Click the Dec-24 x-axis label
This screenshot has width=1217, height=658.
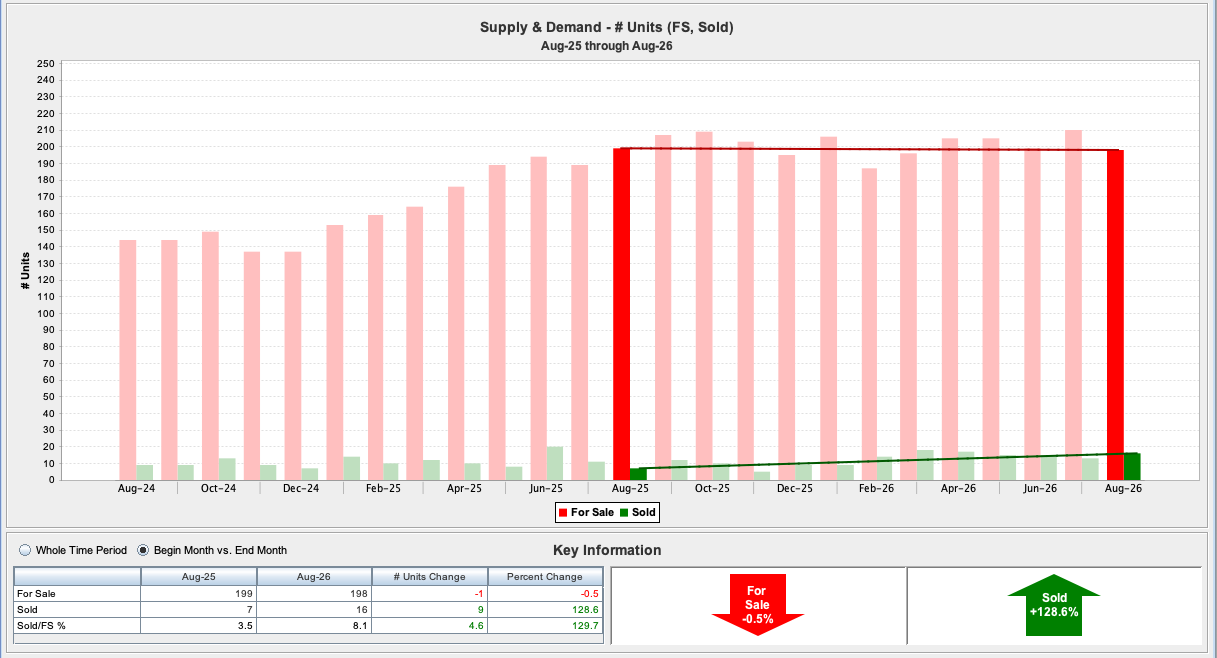tap(301, 489)
